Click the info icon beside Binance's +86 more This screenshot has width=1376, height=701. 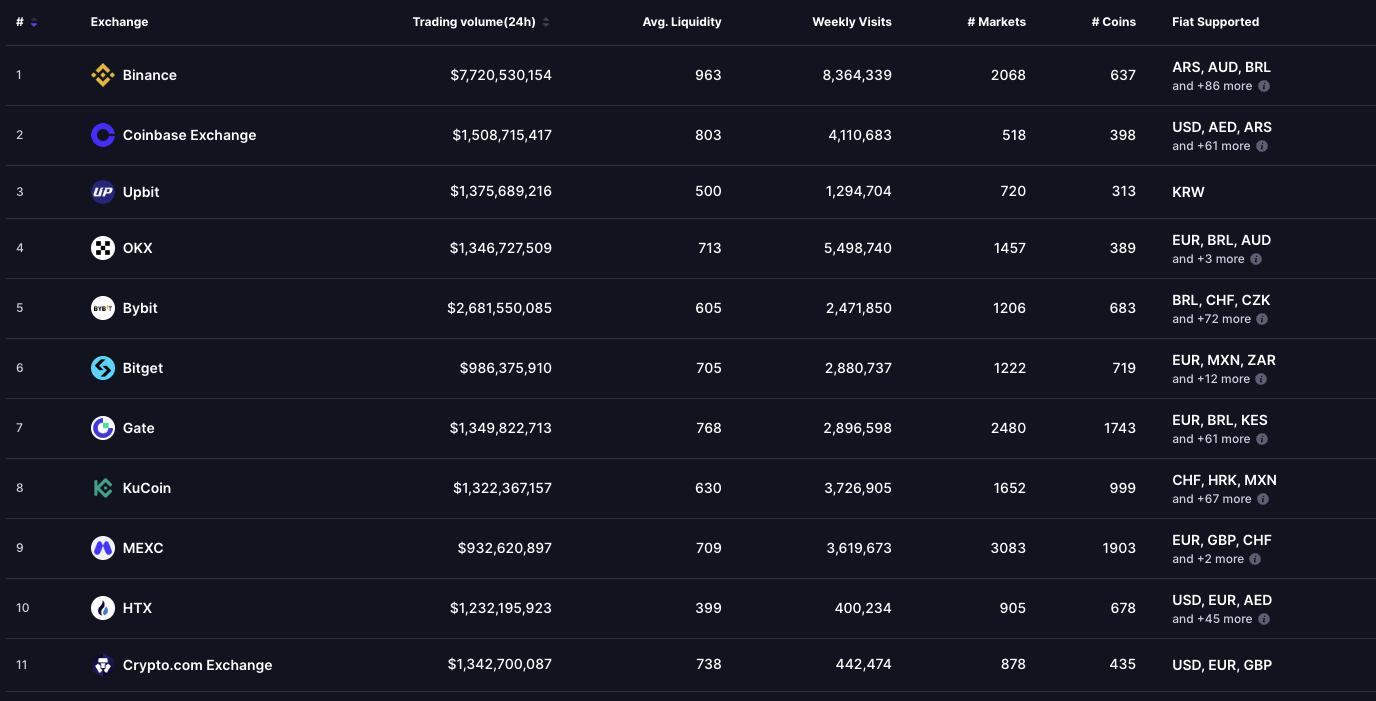(x=1264, y=86)
